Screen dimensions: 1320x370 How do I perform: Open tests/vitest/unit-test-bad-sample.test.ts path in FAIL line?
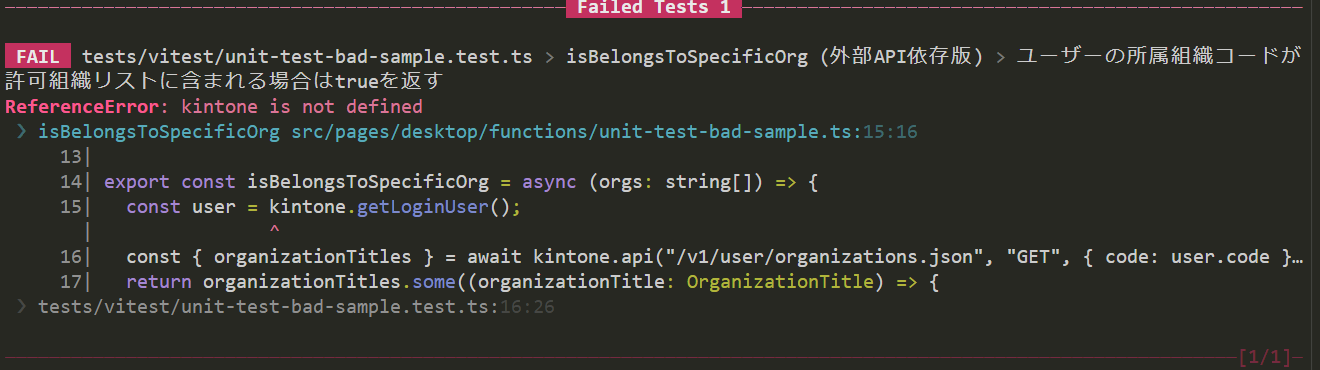pos(307,56)
